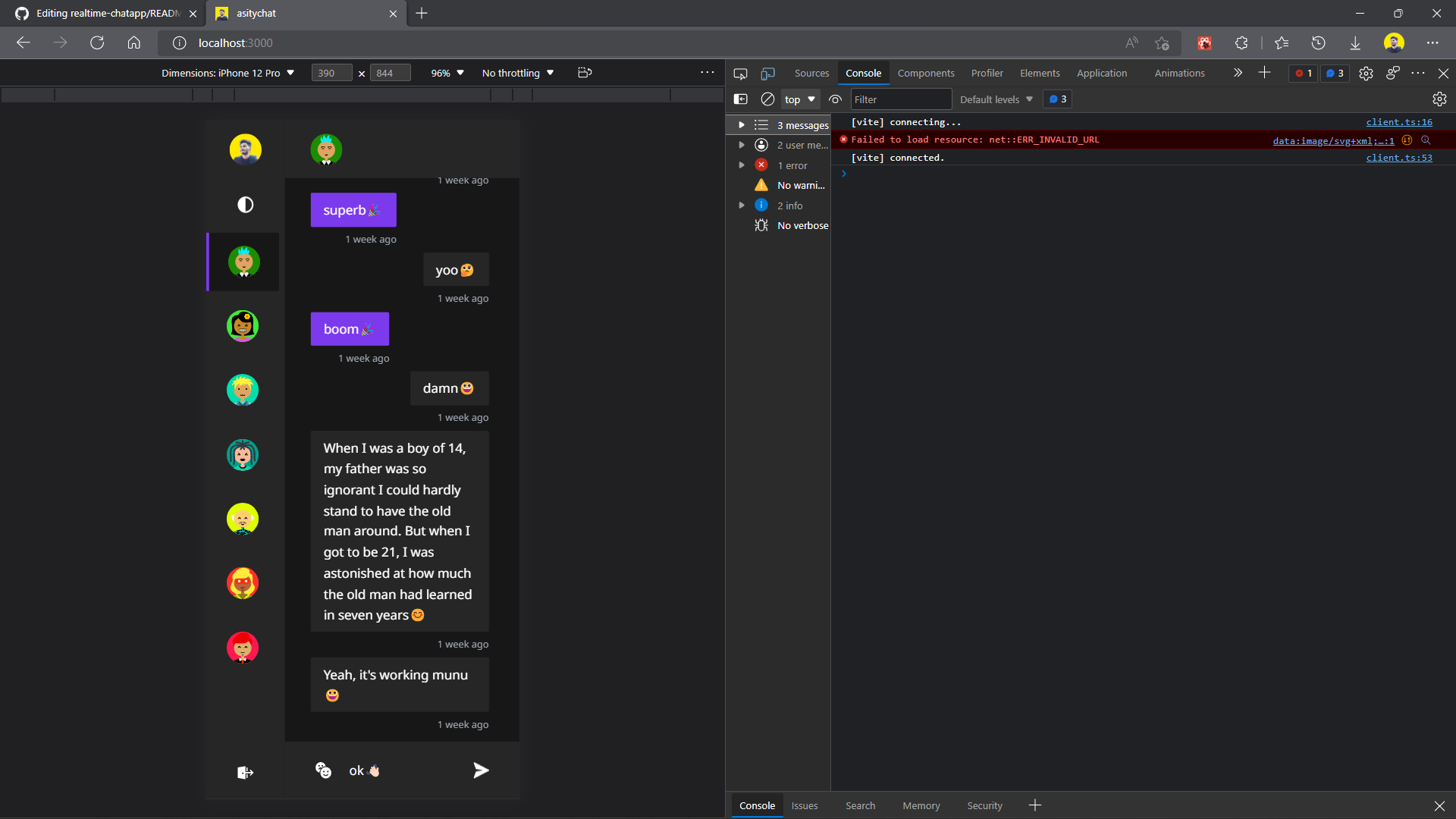Screen dimensions: 1456x819
Task: Open the emoji picker icon
Action: 324,770
